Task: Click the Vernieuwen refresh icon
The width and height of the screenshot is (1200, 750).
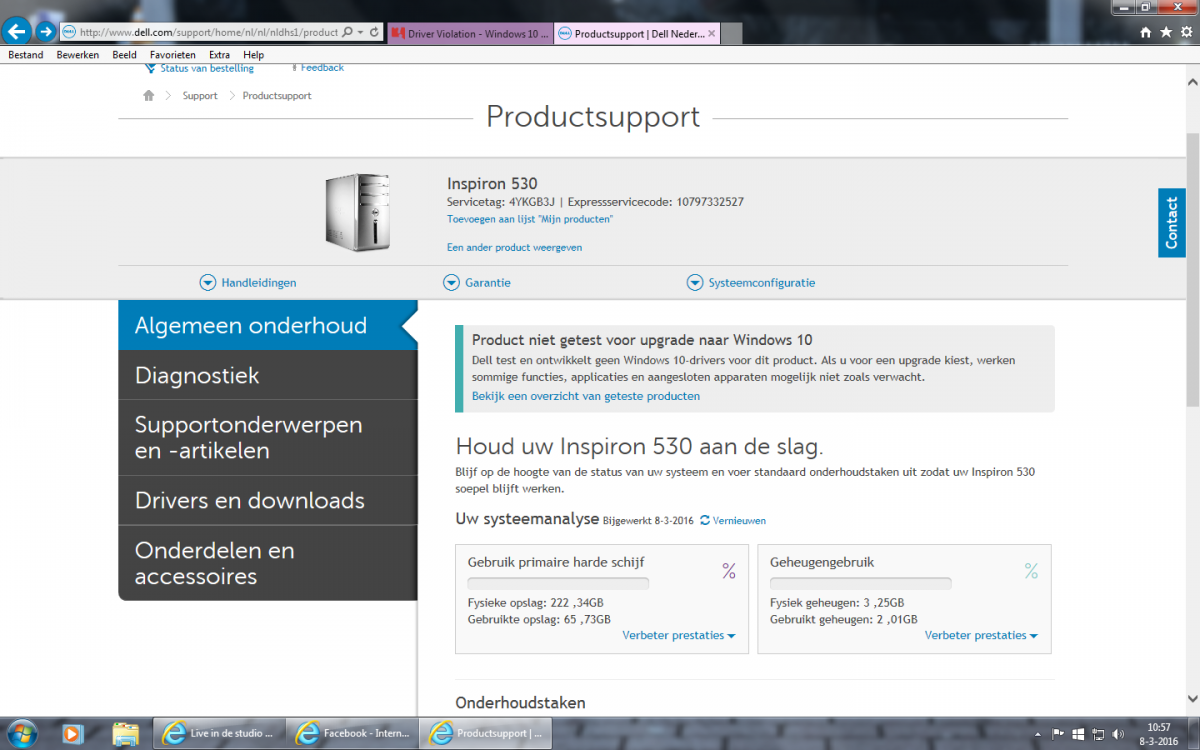Action: [x=705, y=520]
